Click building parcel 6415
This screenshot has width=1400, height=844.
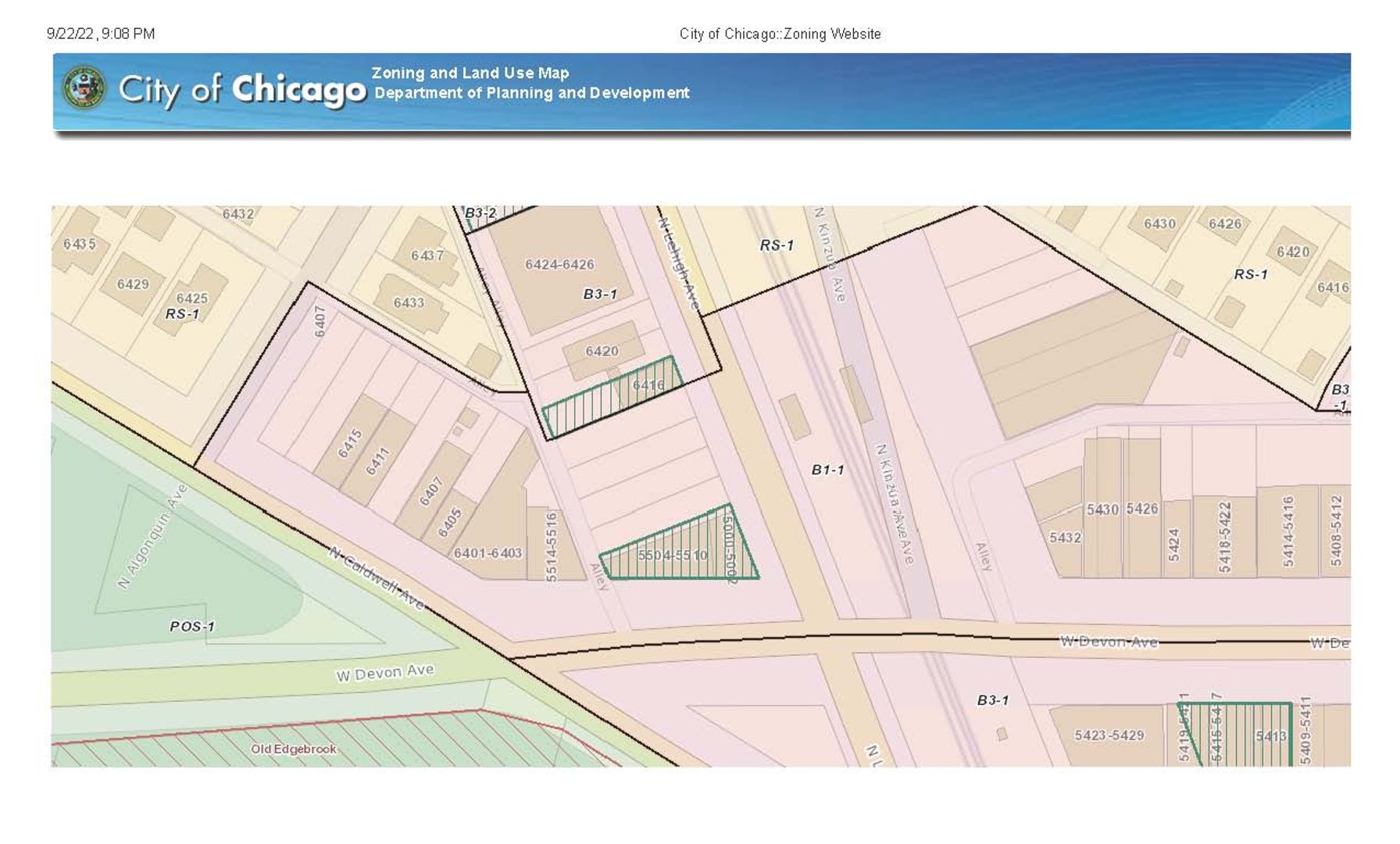[x=350, y=443]
